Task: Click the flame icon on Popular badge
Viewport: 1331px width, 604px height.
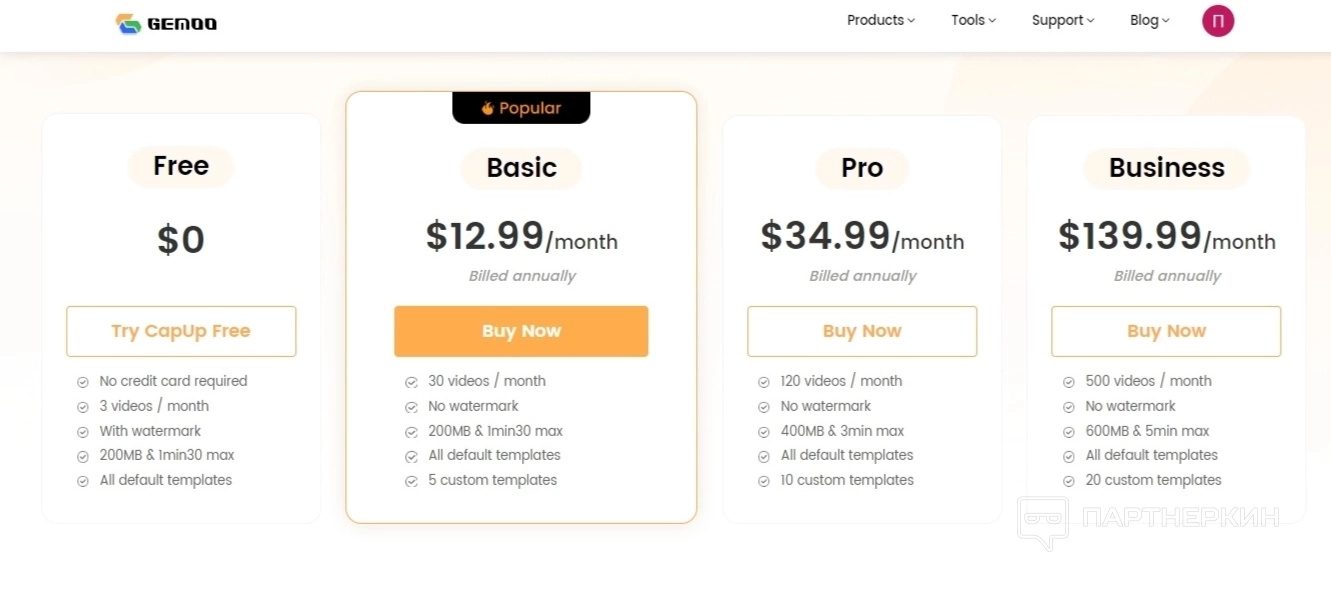Action: click(488, 108)
